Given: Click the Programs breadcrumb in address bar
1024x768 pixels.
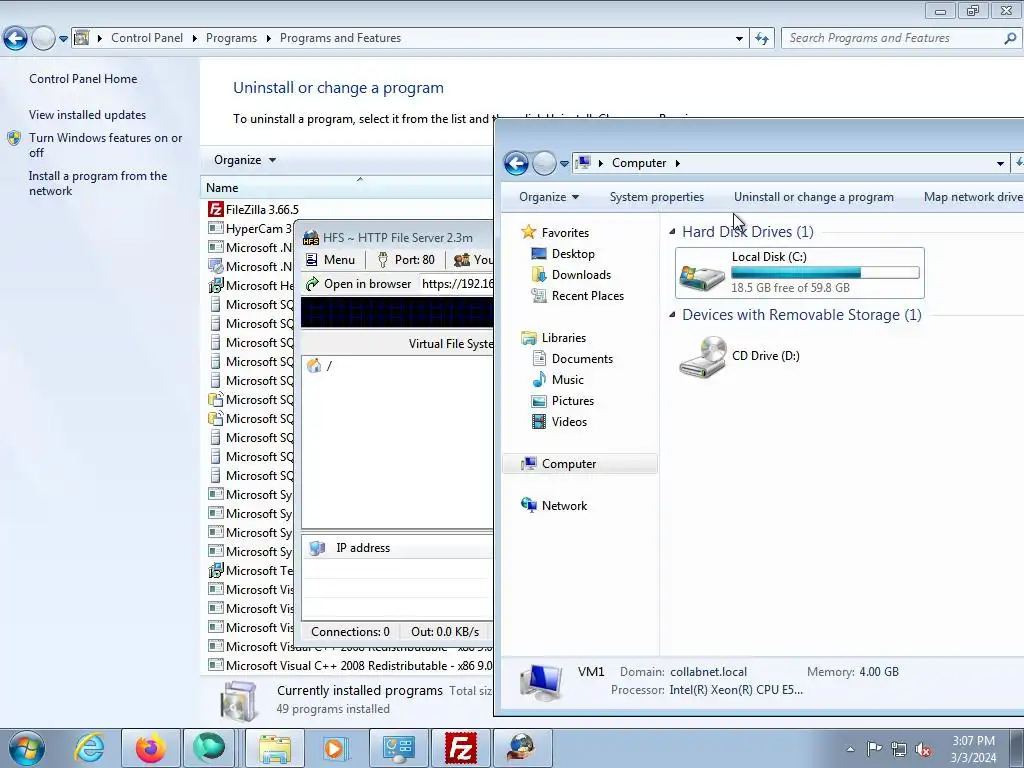Looking at the screenshot, I should [231, 39].
